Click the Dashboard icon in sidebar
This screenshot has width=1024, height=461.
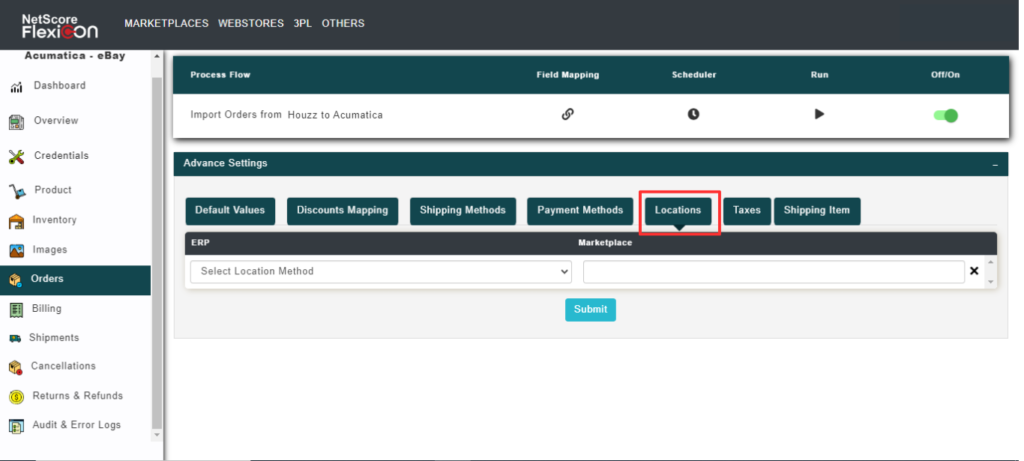point(16,87)
